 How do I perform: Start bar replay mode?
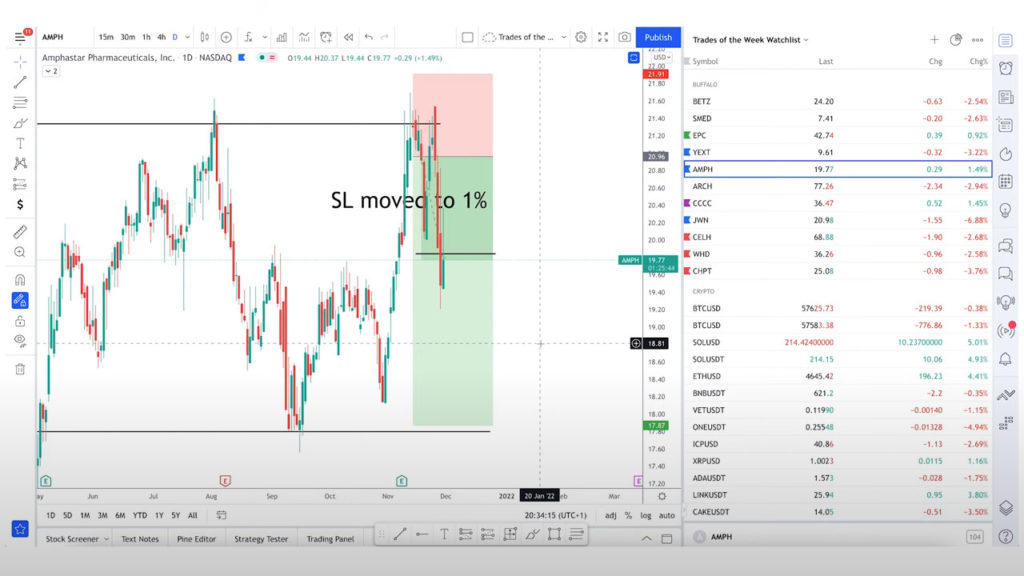[x=348, y=37]
